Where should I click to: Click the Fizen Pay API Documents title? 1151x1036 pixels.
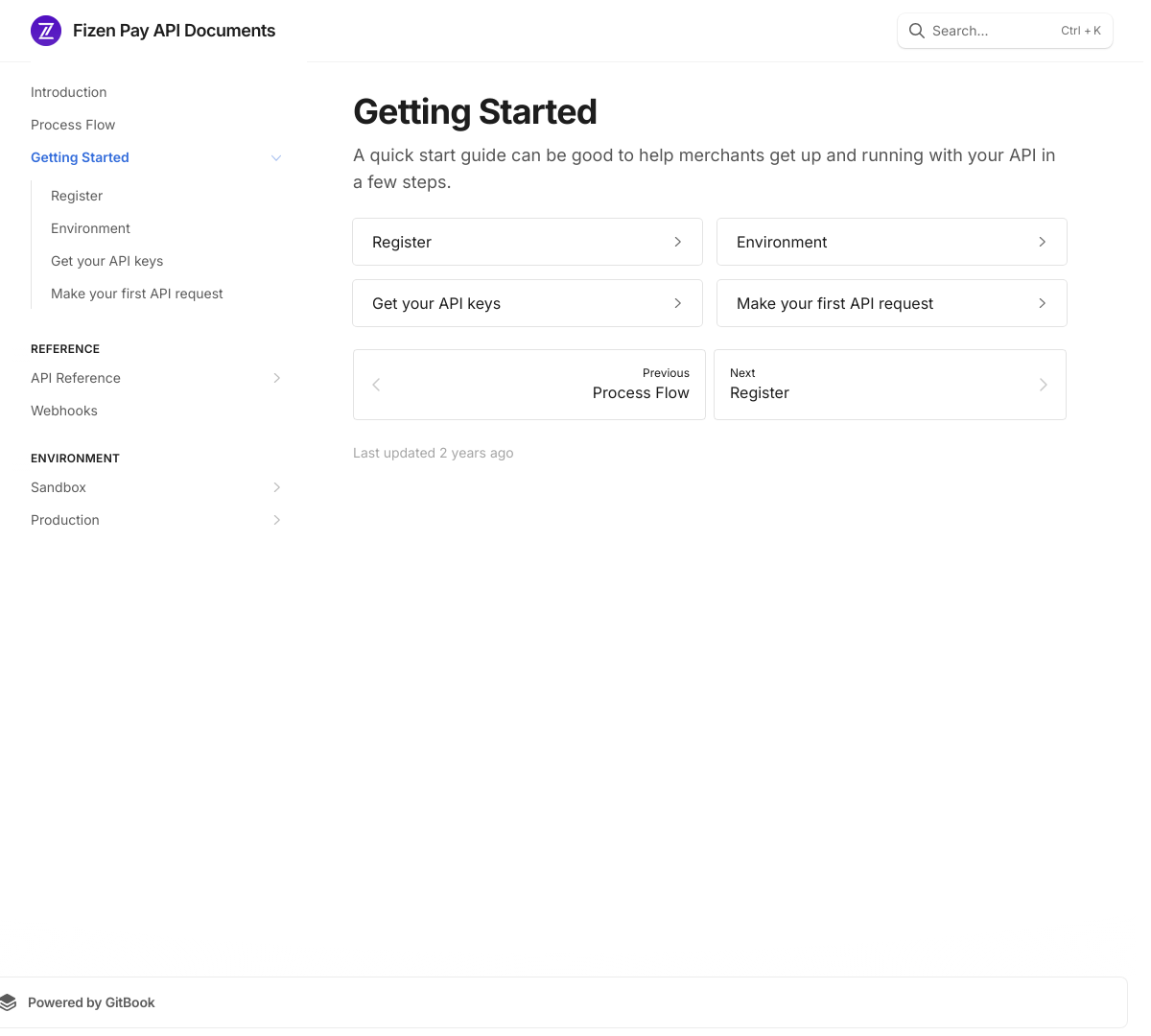174,31
